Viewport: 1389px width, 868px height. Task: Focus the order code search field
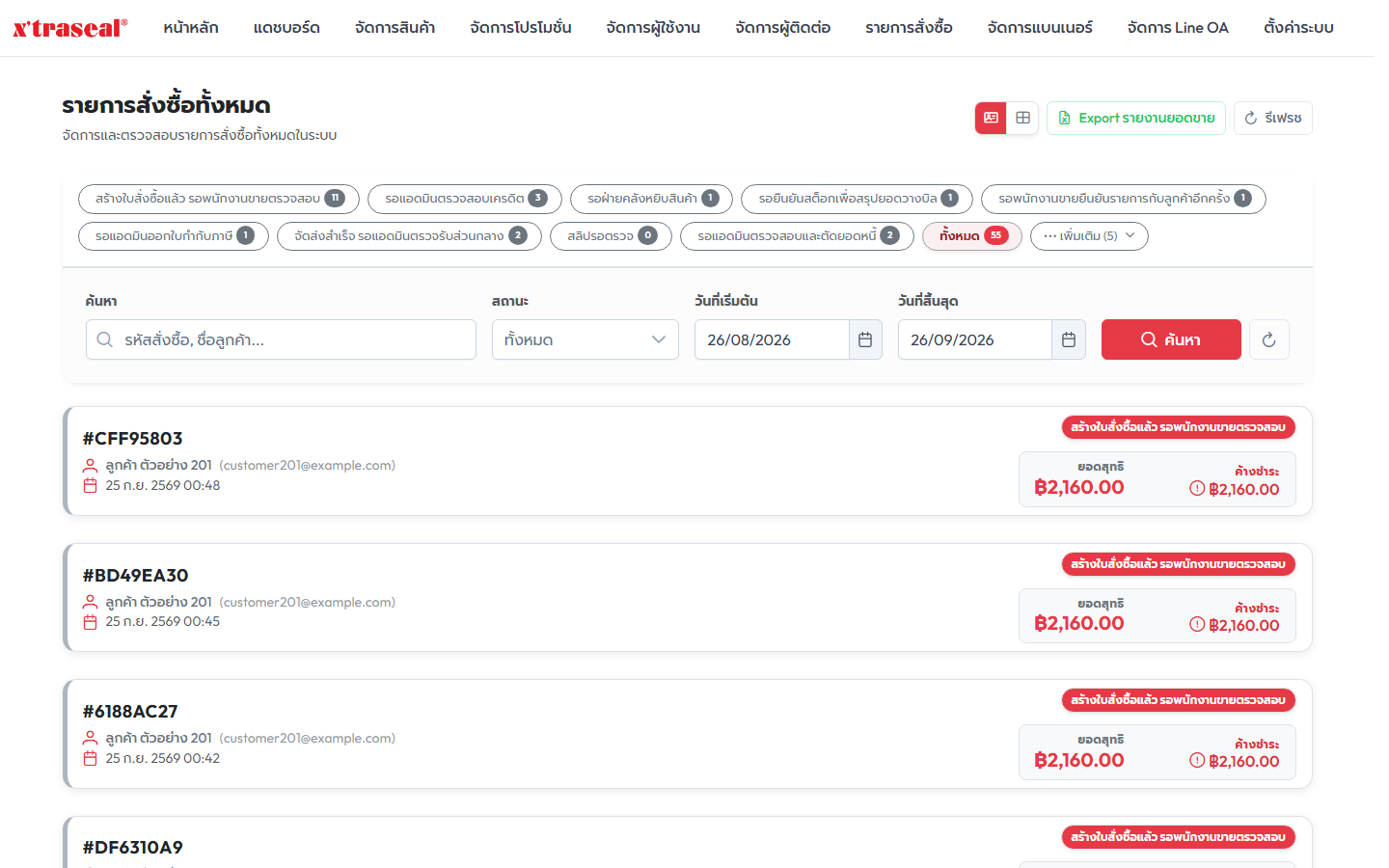[281, 339]
